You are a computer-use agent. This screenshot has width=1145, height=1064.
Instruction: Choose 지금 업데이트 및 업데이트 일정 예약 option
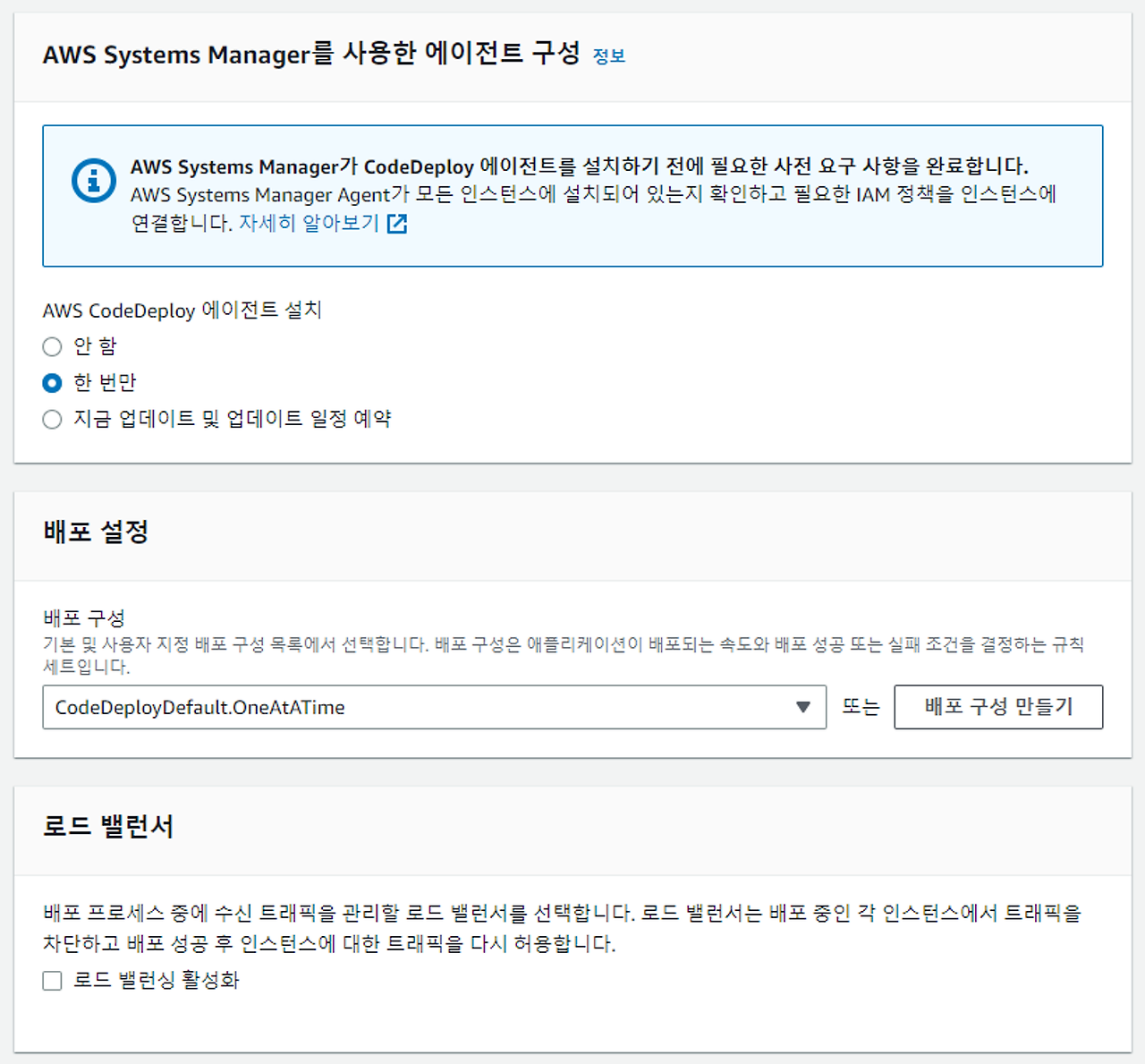coord(52,419)
